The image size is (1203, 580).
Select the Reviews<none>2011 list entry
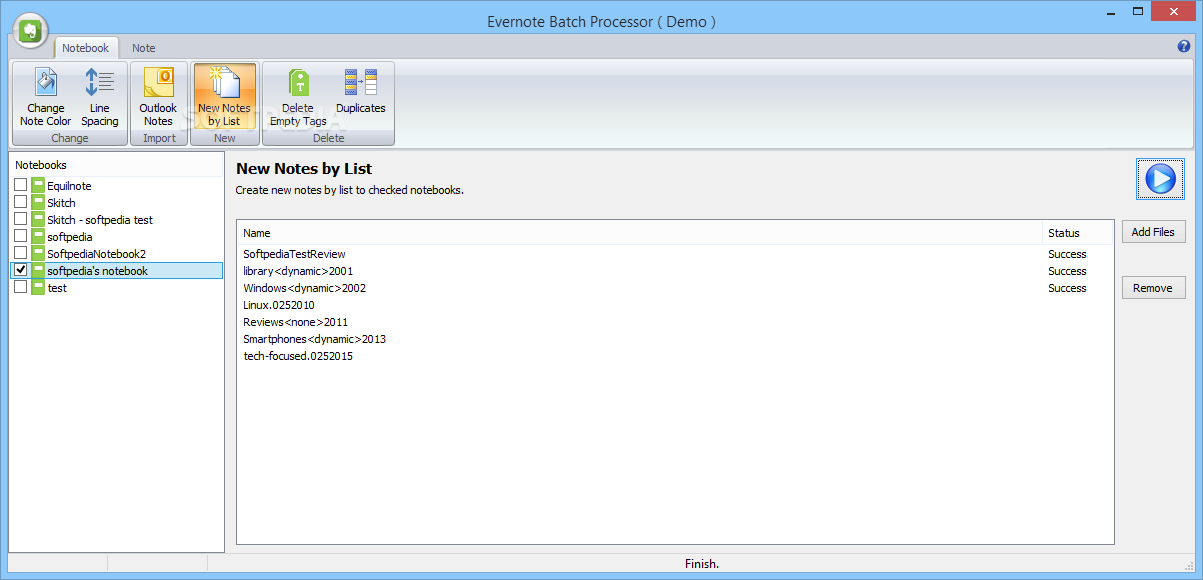click(x=675, y=322)
